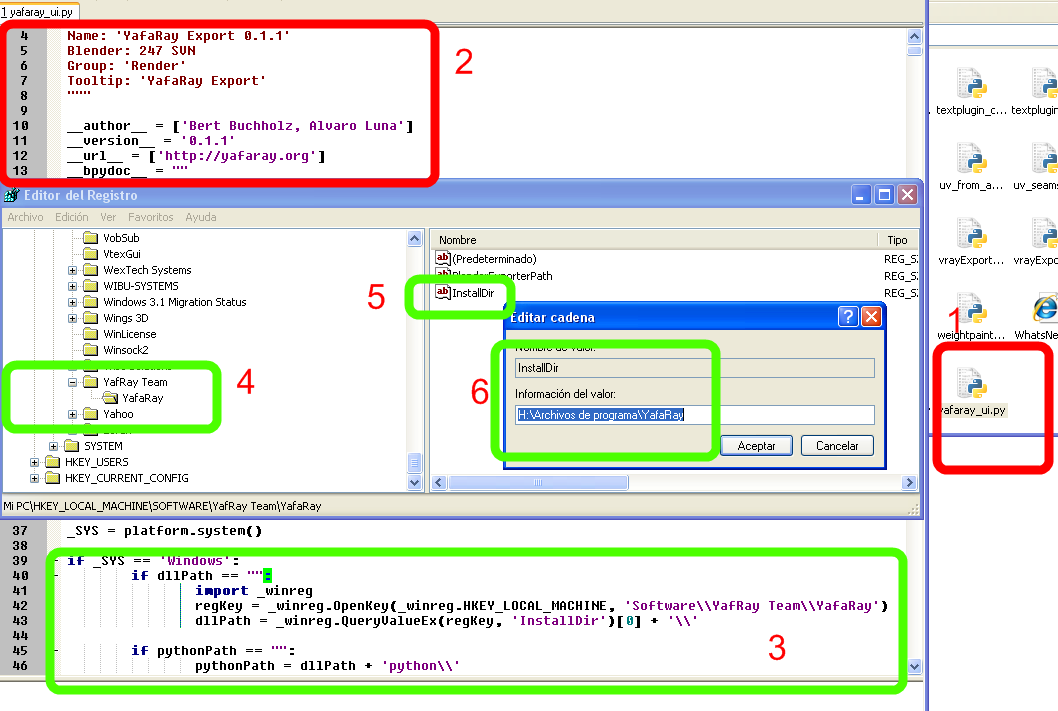The width and height of the screenshot is (1058, 711).
Task: Select the weightpaint Python file icon
Action: [972, 309]
